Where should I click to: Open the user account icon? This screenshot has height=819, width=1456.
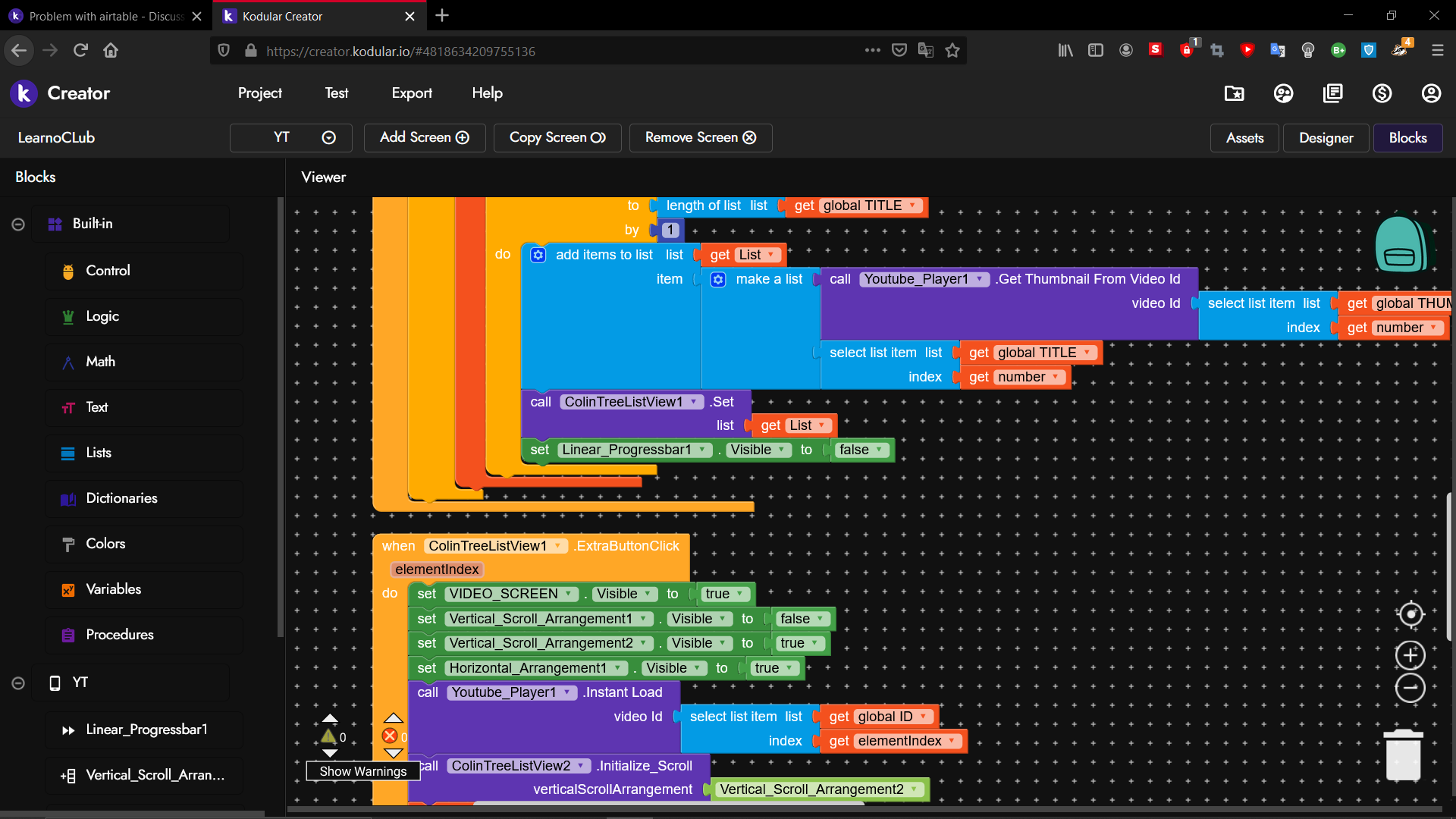coord(1431,93)
